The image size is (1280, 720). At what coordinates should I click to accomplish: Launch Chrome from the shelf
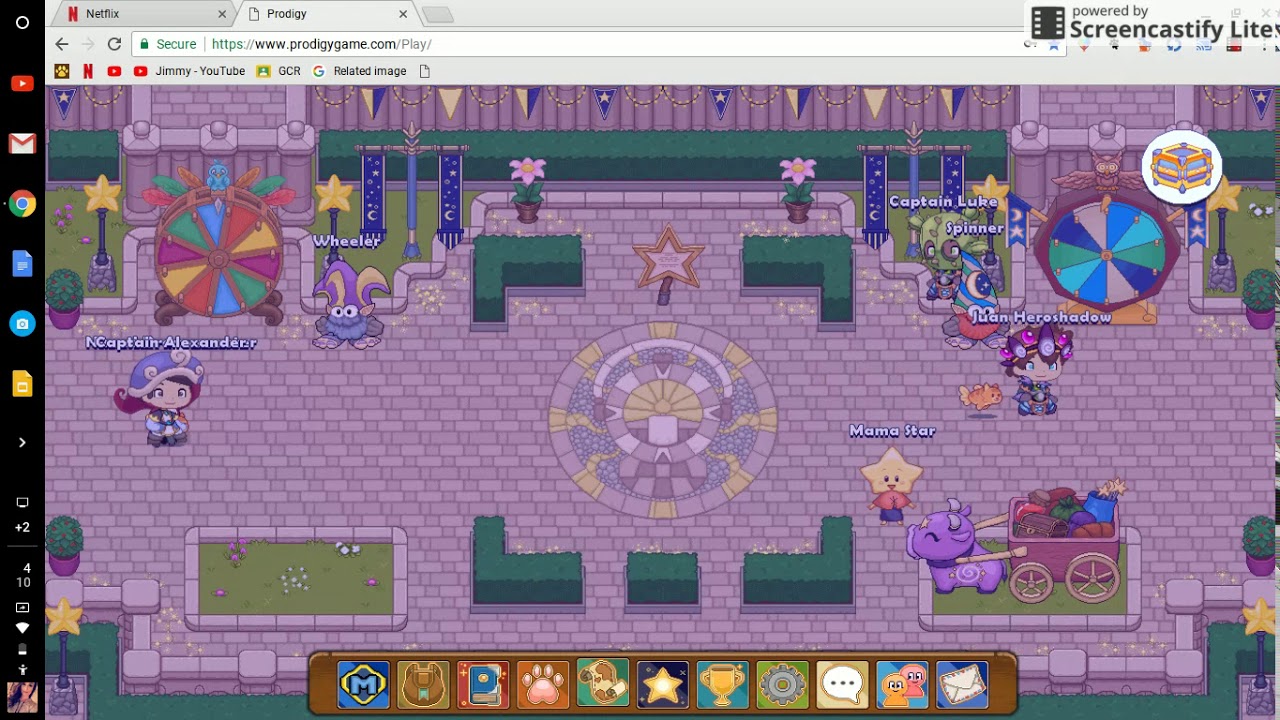[22, 204]
